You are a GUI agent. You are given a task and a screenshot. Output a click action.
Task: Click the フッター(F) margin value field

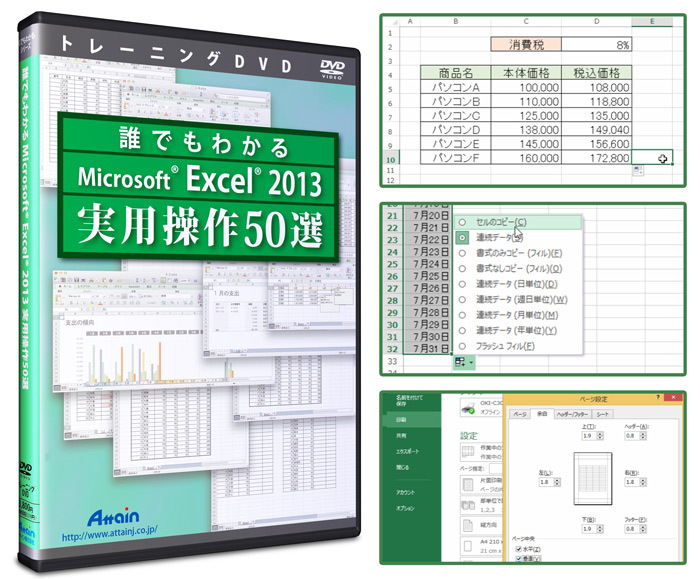point(632,529)
